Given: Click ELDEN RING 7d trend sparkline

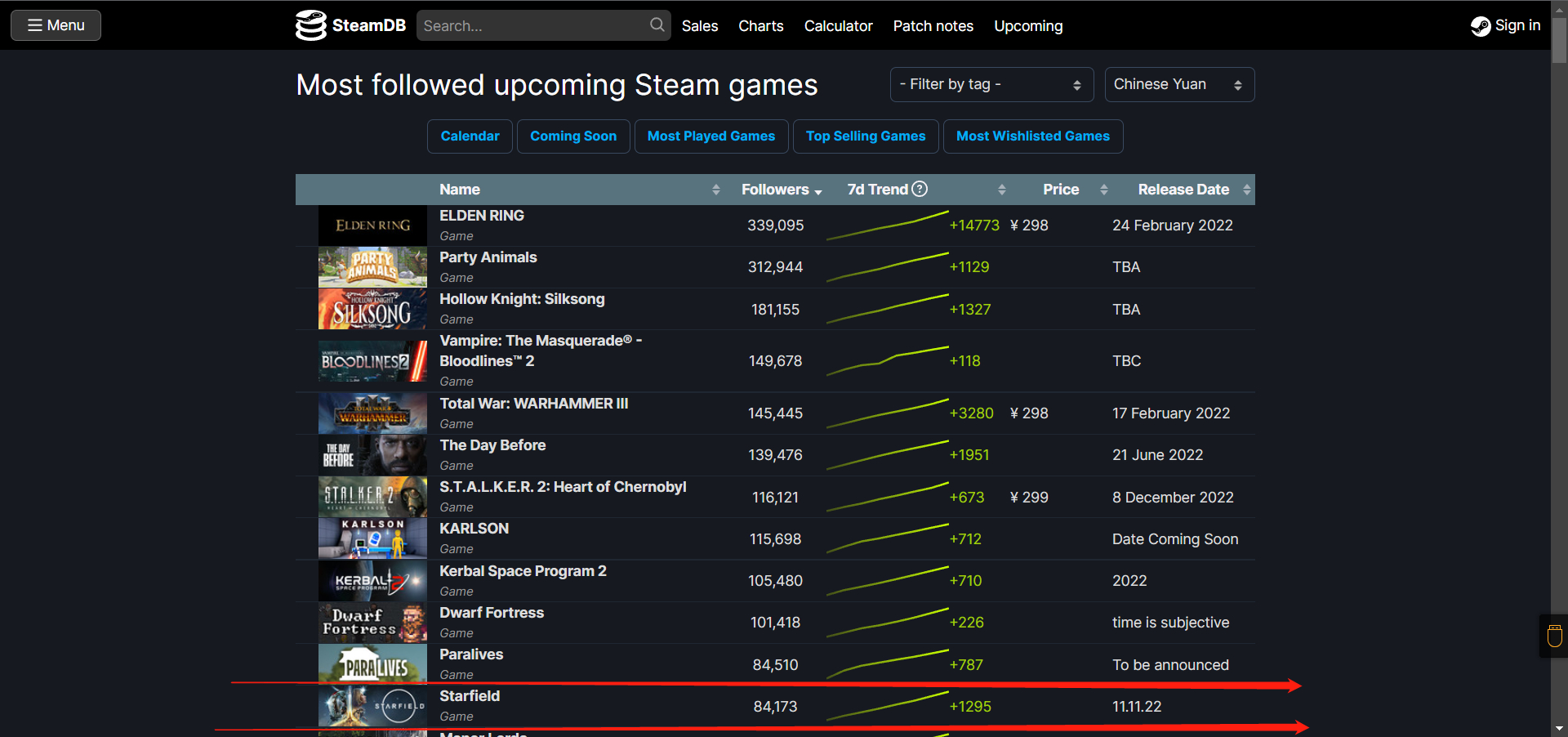Looking at the screenshot, I should (x=887, y=226).
